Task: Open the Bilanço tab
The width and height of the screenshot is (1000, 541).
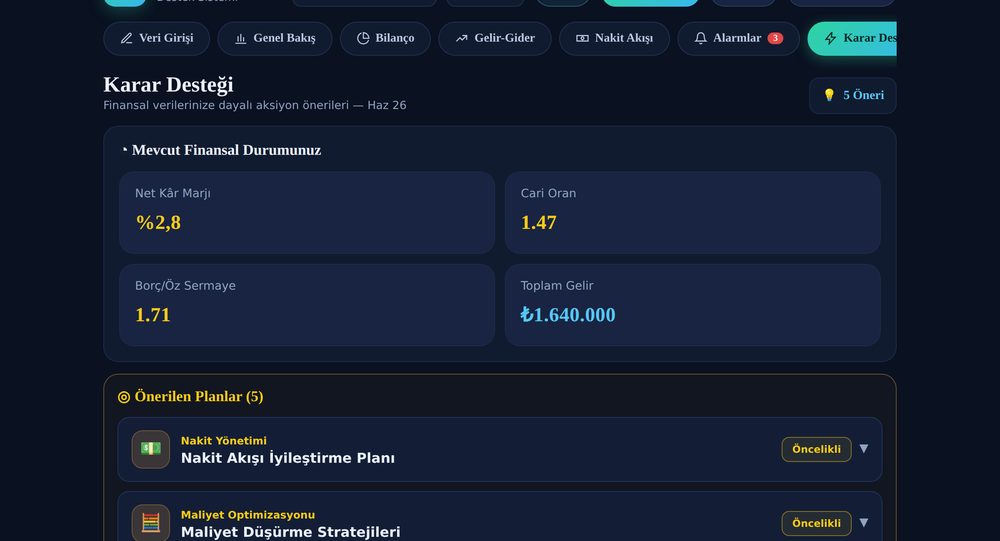Action: [x=385, y=38]
